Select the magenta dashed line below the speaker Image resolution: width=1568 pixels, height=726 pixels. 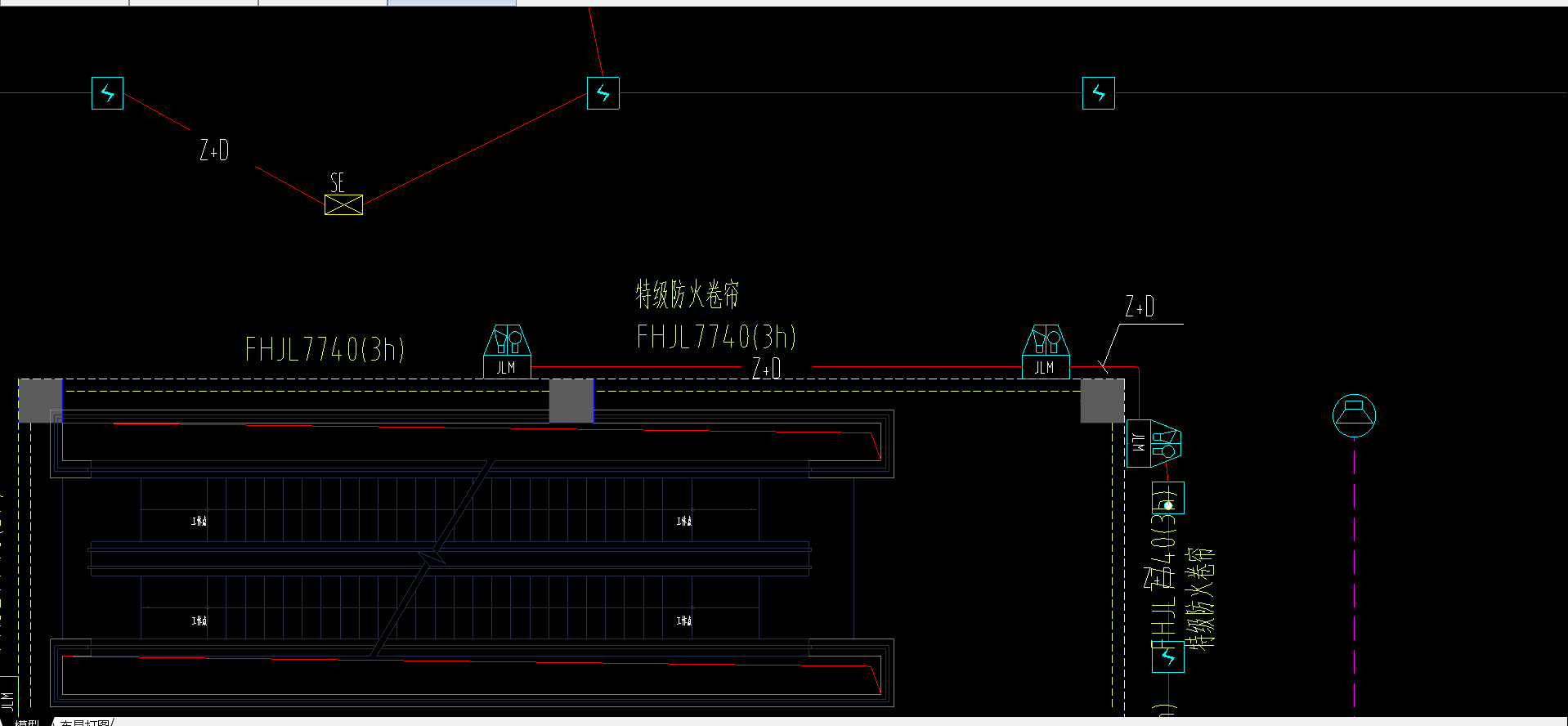(x=1355, y=576)
